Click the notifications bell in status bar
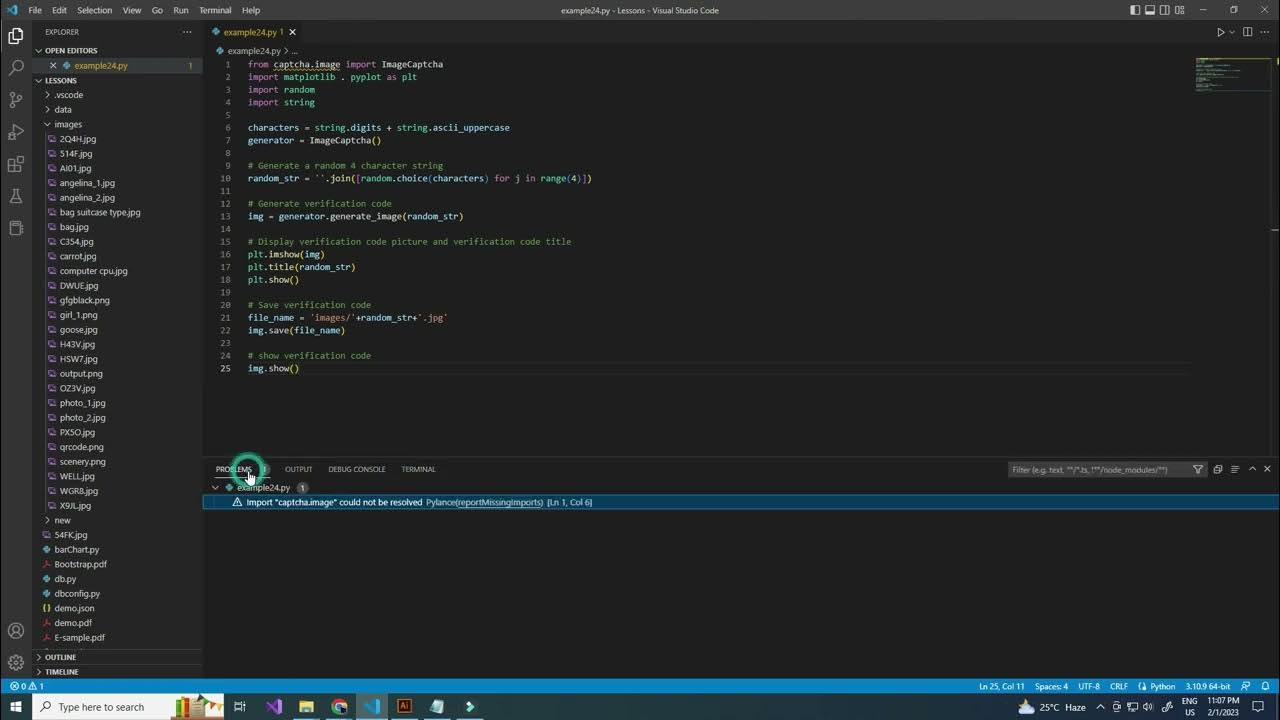The image size is (1280, 720). [1265, 687]
